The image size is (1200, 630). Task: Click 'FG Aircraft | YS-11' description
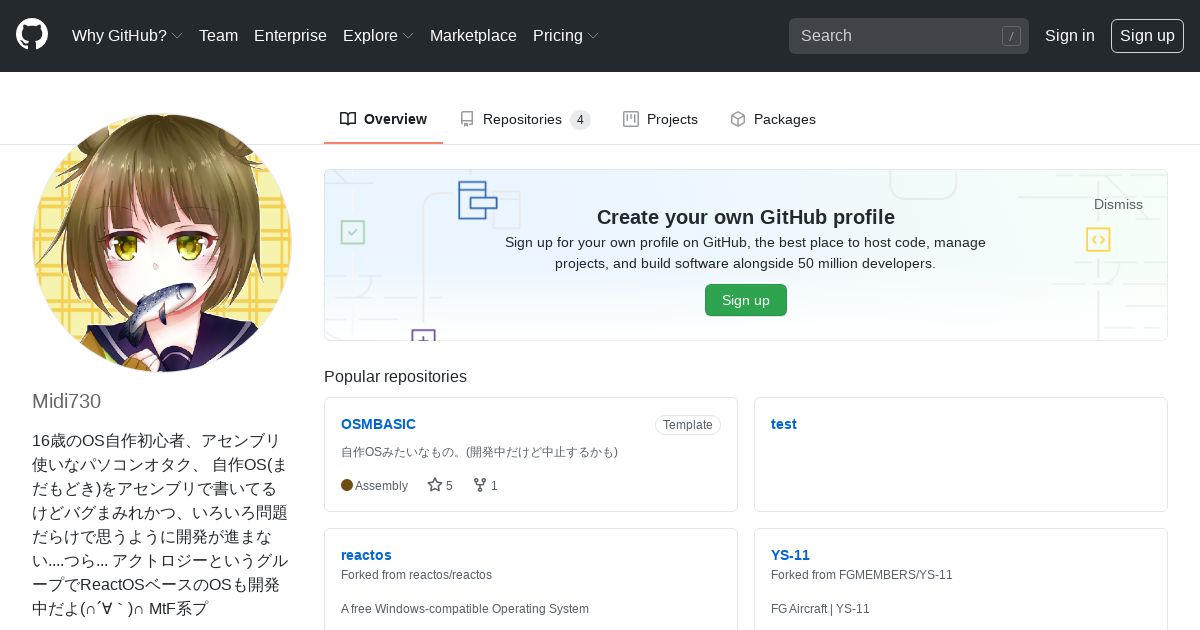coord(820,609)
